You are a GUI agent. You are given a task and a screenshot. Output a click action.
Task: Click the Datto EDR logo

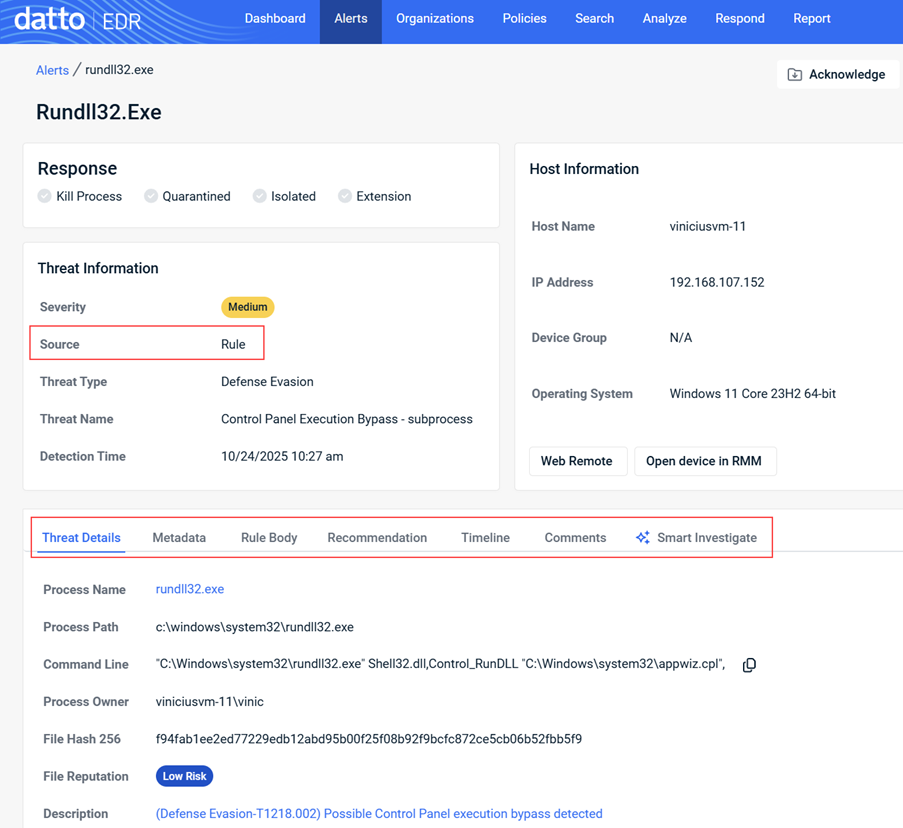click(78, 19)
